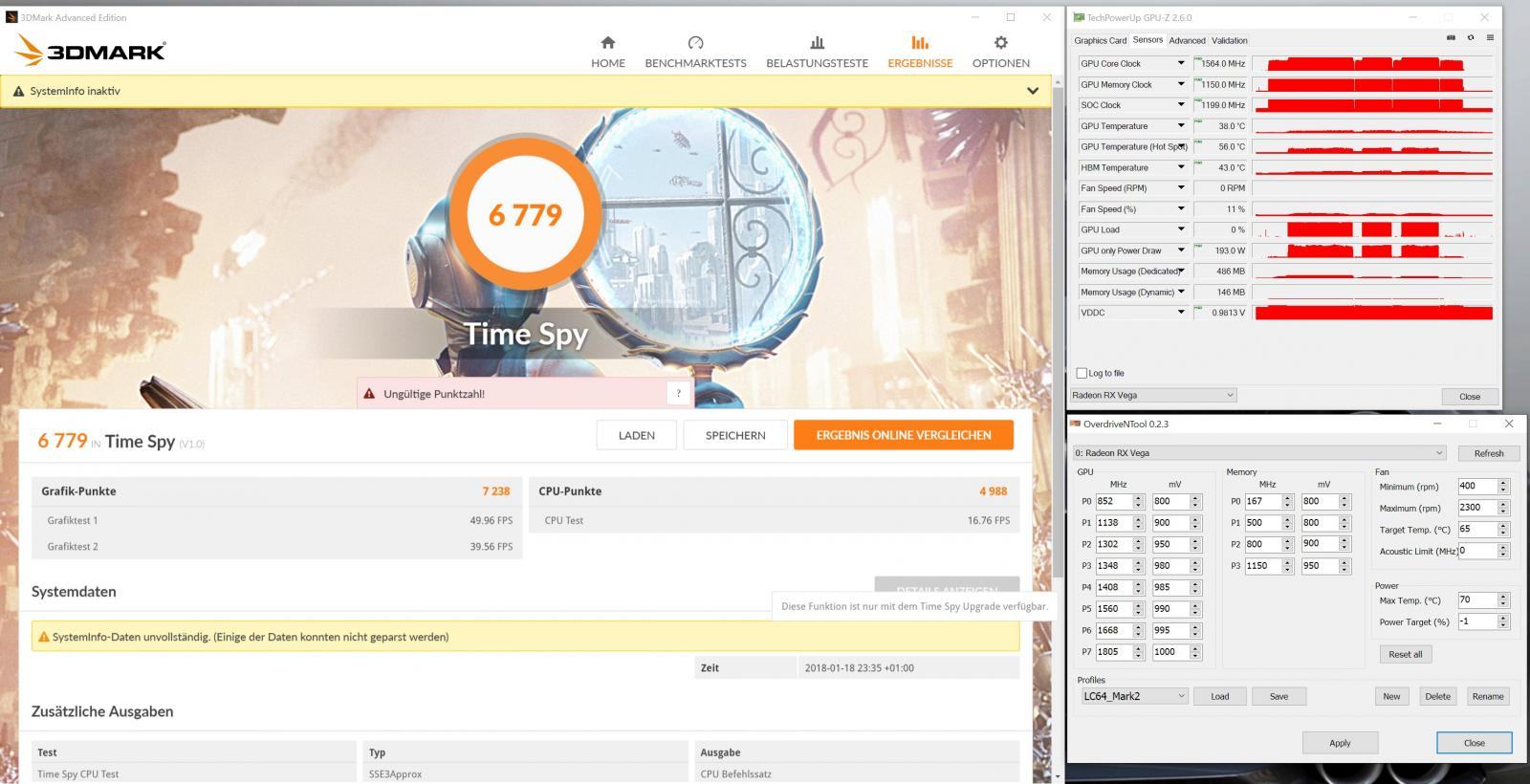
Task: Click Rename profile button
Action: [1487, 696]
